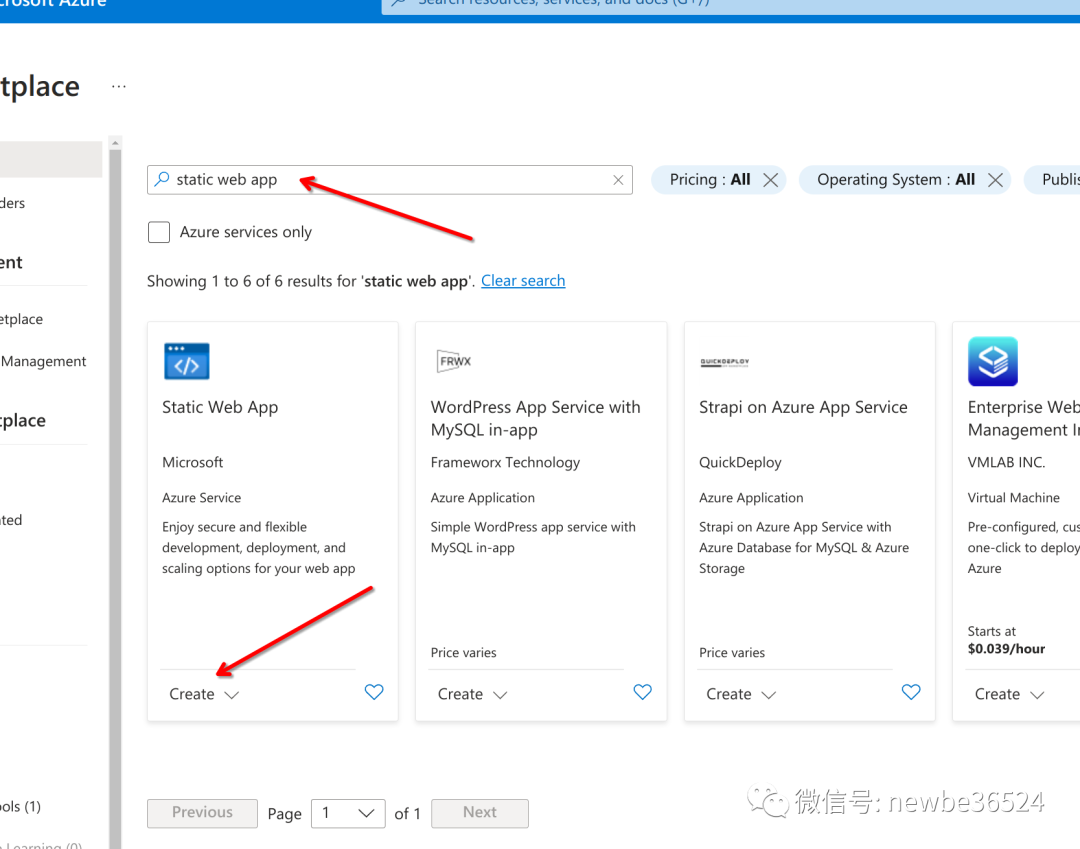Click the Frameworx Technology publisher text
The height and width of the screenshot is (849, 1080).
coord(505,462)
